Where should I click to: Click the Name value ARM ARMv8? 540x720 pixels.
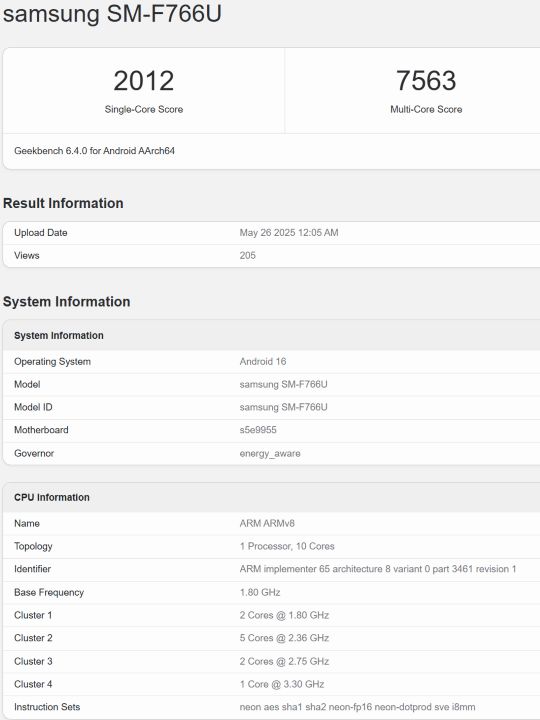click(x=267, y=523)
